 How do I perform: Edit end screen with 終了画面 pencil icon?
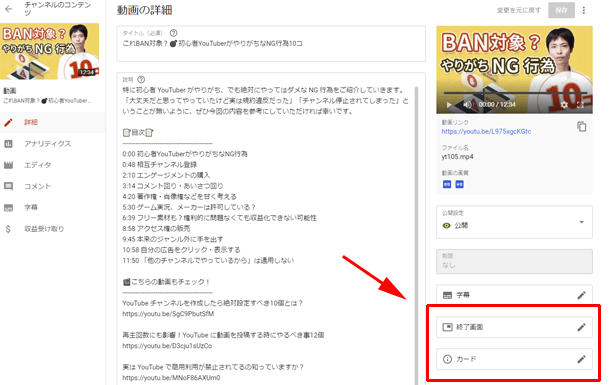(581, 327)
